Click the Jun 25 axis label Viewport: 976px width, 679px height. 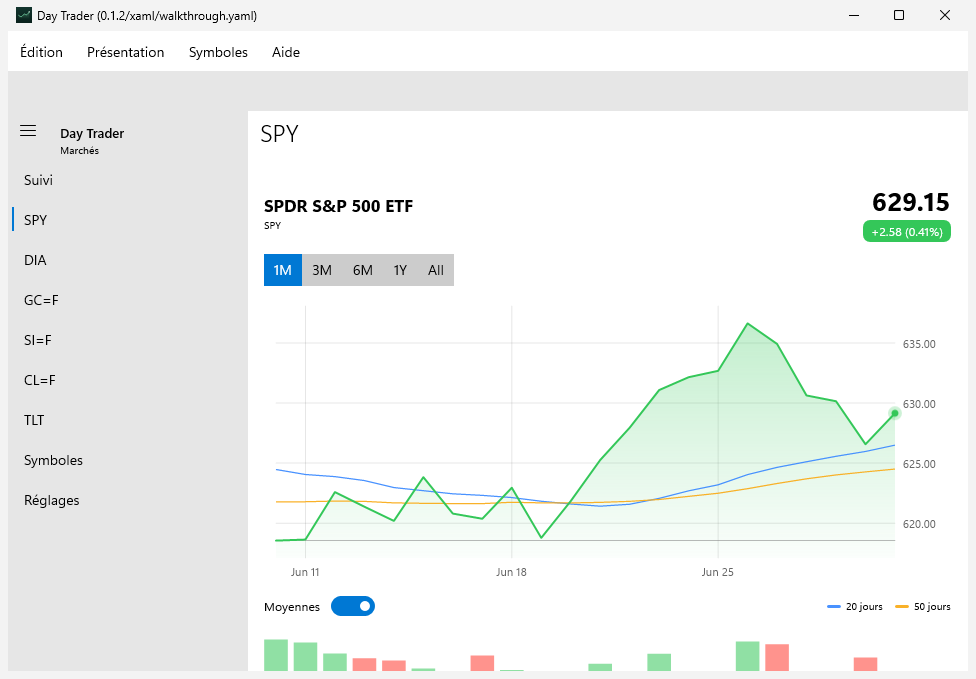[x=718, y=572]
